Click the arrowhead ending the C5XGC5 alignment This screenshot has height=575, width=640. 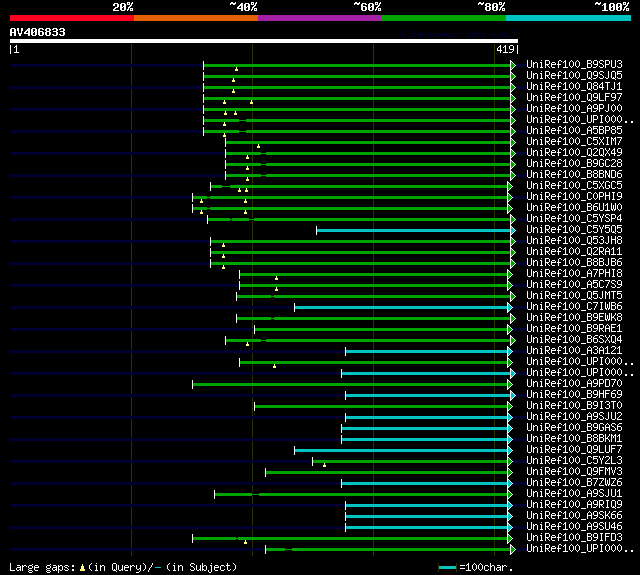click(510, 186)
